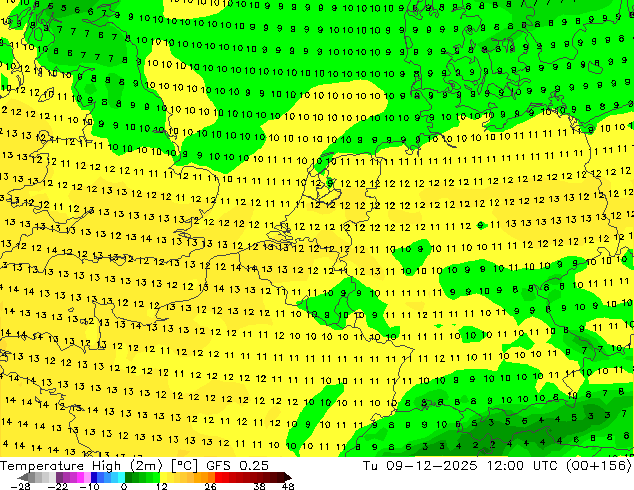634x490 pixels.
Task: Pick the bright yellow swatch in the legend
Action: tap(163, 477)
